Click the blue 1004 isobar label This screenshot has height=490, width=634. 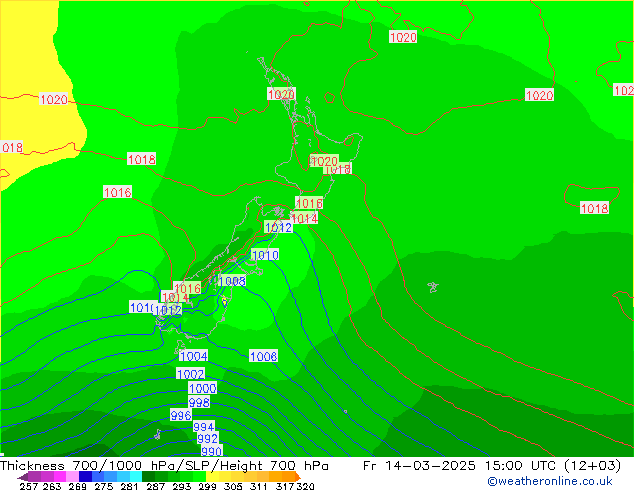194,356
